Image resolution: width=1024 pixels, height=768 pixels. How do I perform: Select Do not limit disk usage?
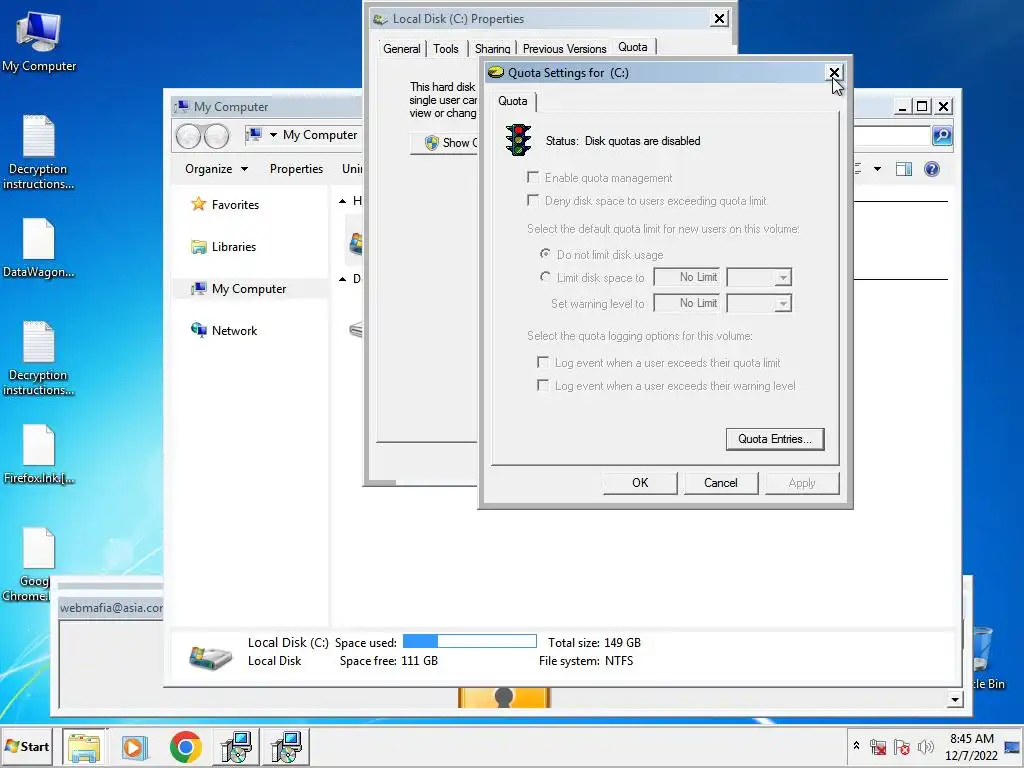545,253
